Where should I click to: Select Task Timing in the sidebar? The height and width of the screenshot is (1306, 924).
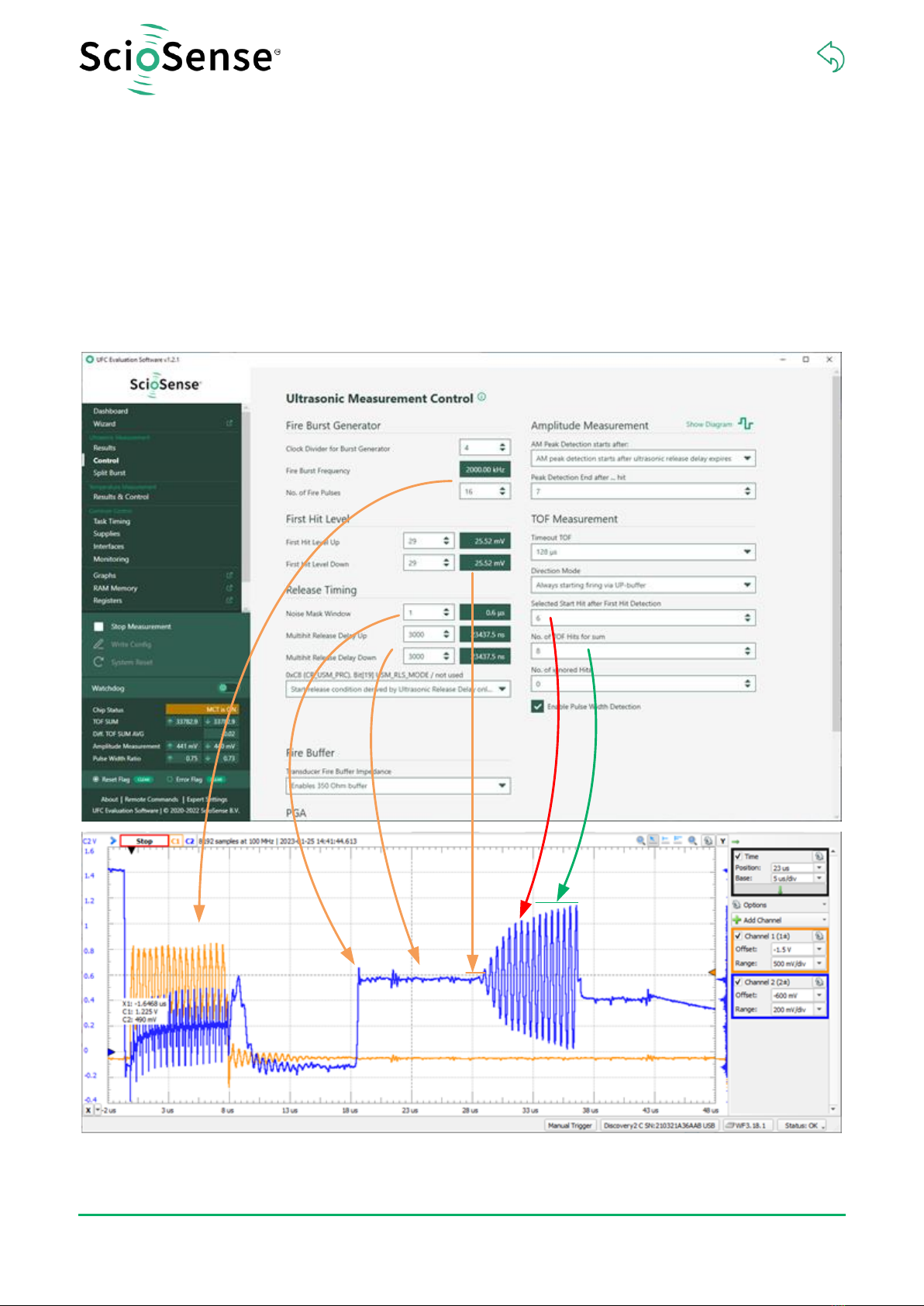[112, 522]
